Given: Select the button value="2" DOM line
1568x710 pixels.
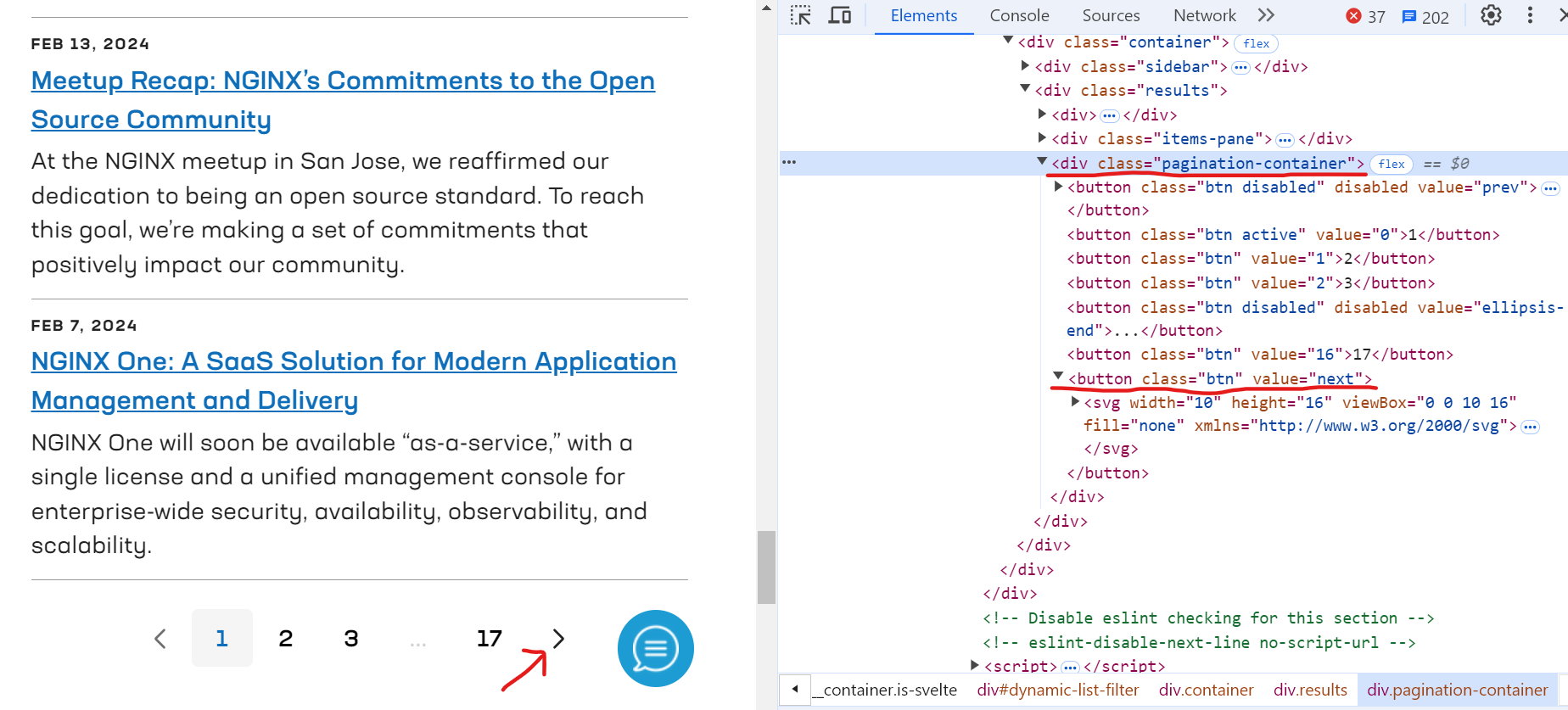Looking at the screenshot, I should [x=1251, y=283].
